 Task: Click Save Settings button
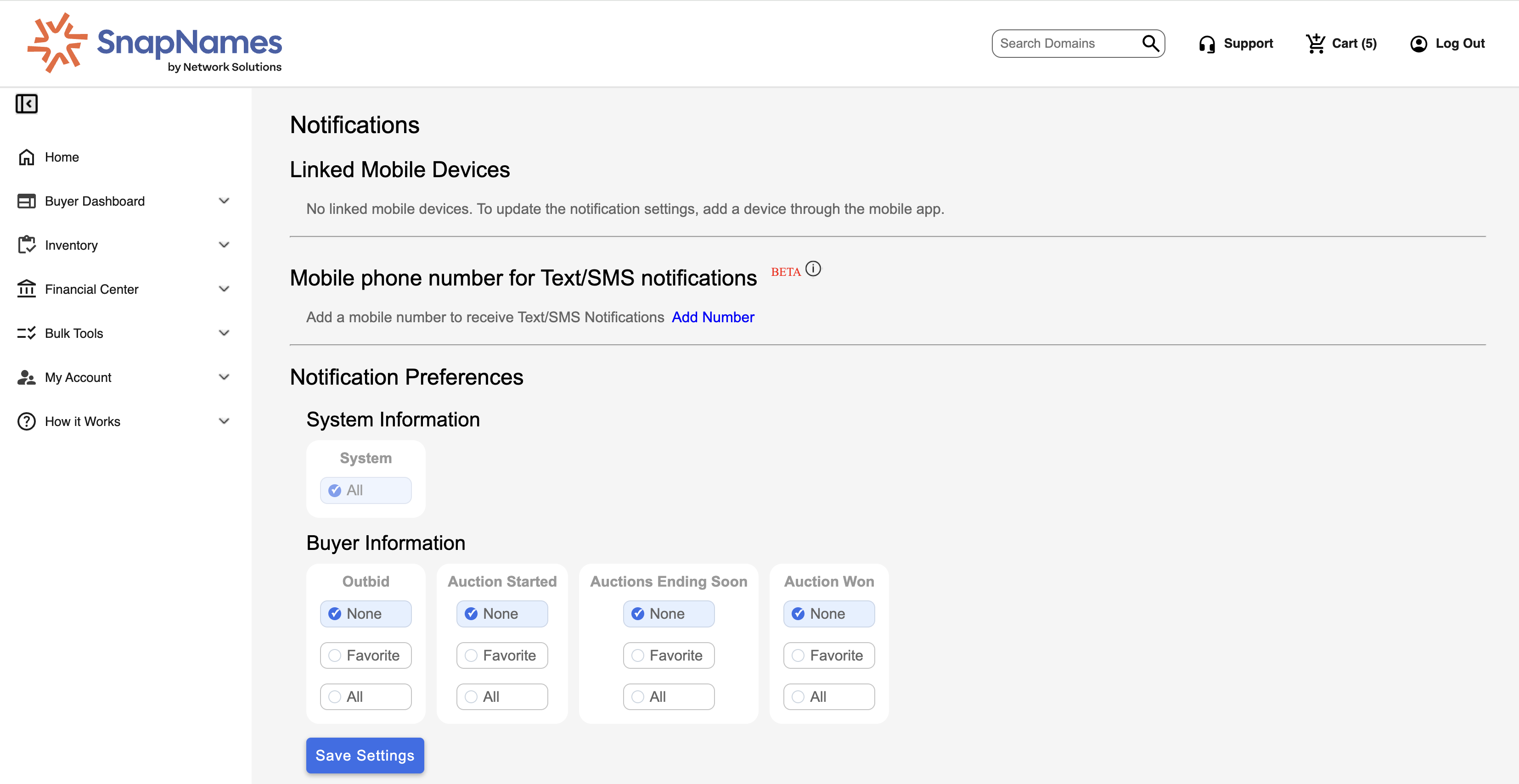click(365, 755)
